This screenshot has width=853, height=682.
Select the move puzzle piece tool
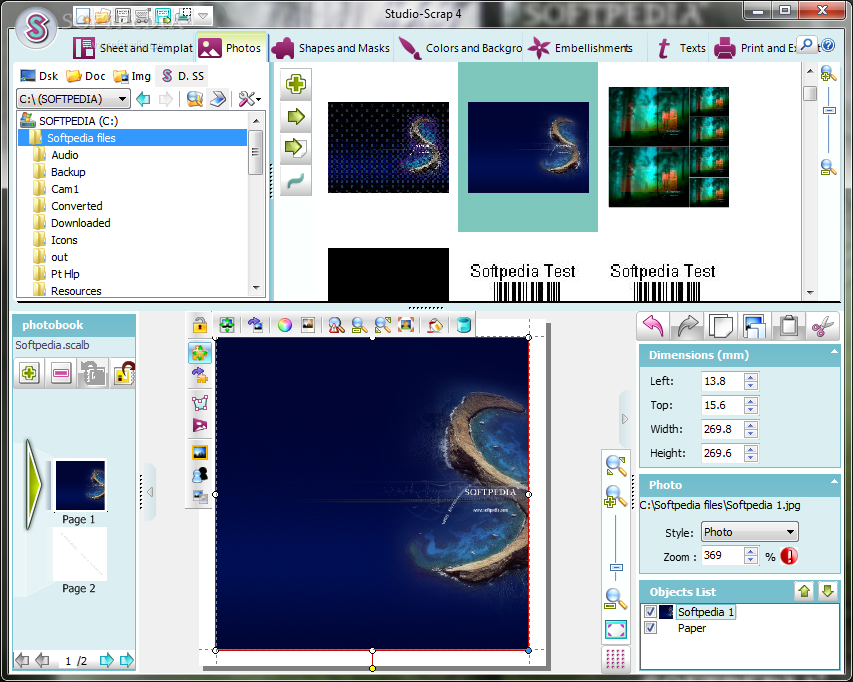(x=200, y=352)
